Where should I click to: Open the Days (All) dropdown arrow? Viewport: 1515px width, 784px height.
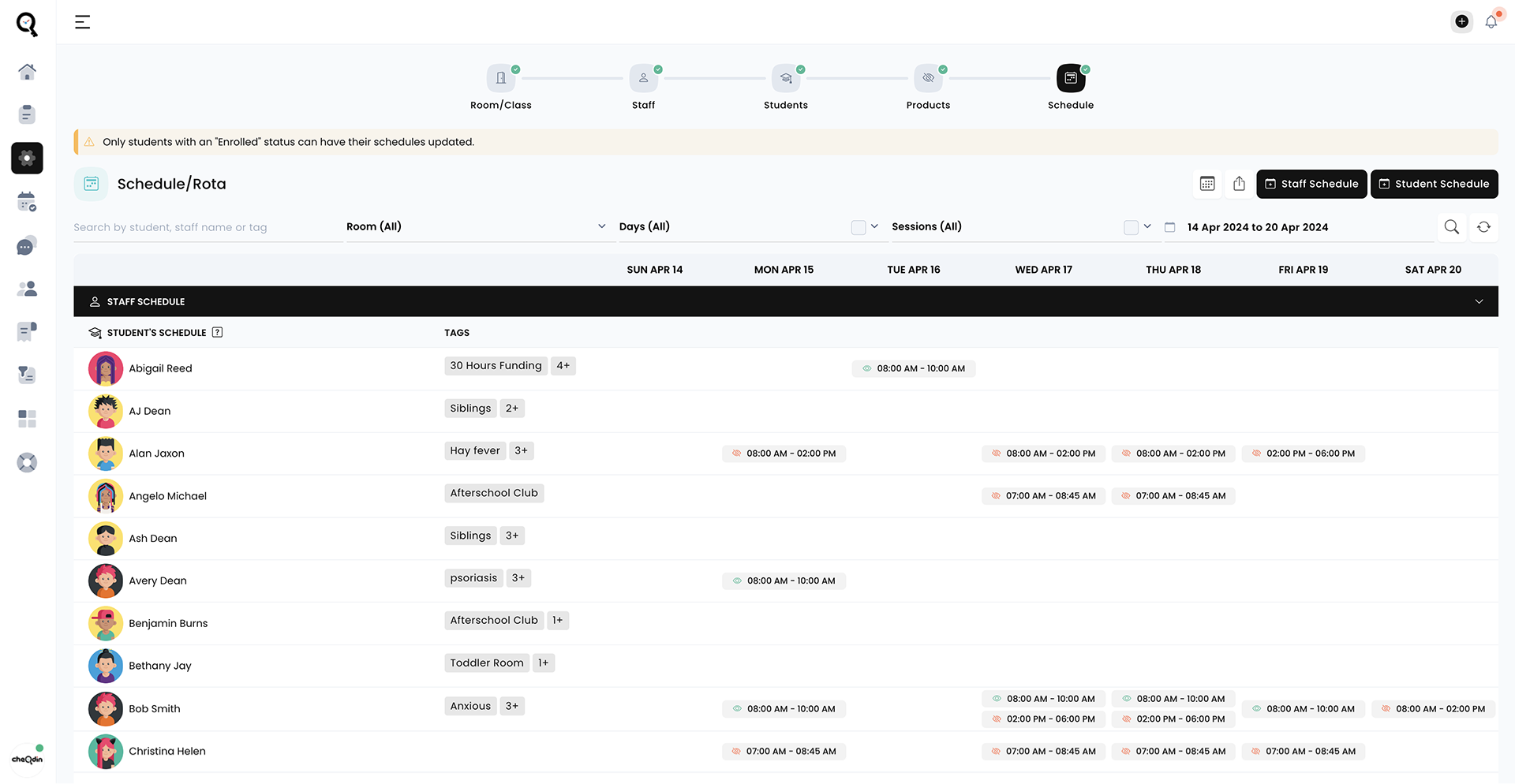[874, 226]
